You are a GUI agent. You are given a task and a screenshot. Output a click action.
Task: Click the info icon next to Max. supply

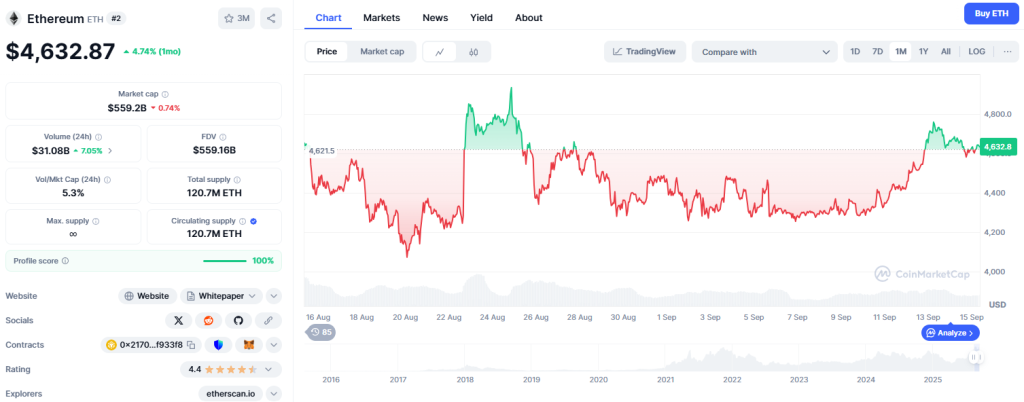click(96, 221)
